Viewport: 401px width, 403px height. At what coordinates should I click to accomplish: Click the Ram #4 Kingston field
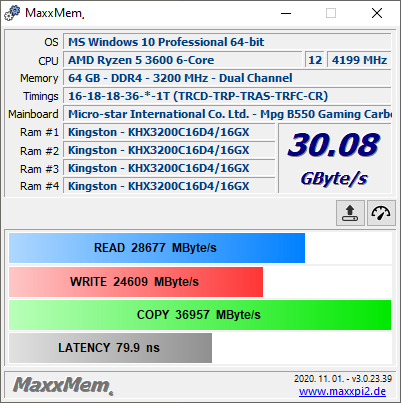click(x=169, y=186)
